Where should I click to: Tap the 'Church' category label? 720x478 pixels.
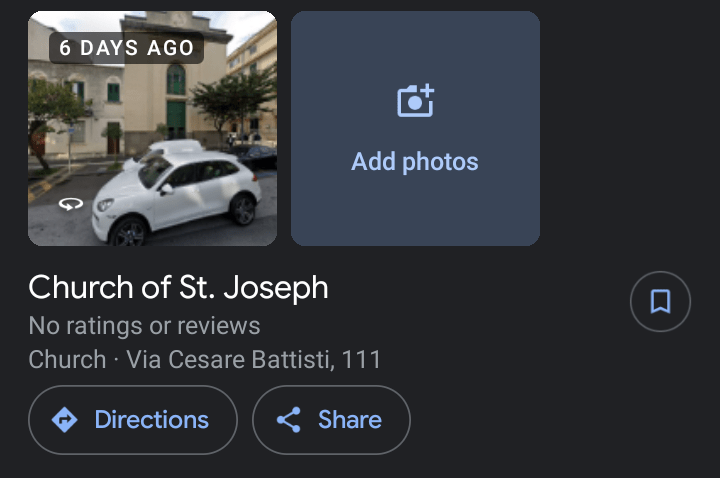pyautogui.click(x=67, y=359)
